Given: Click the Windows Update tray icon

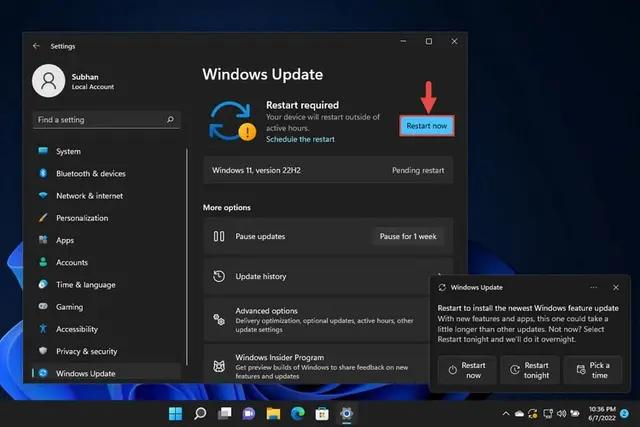Looking at the screenshot, I should click(533, 414).
